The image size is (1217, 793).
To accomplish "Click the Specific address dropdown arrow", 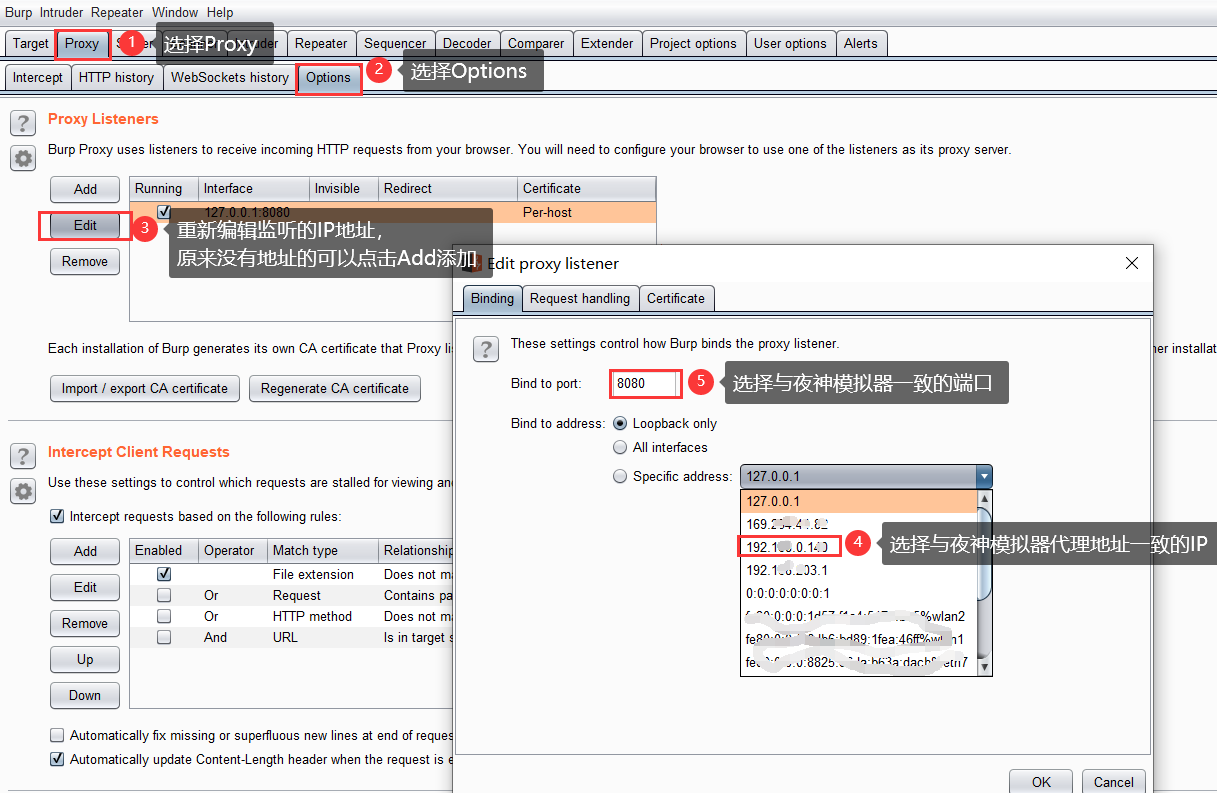I will (984, 477).
